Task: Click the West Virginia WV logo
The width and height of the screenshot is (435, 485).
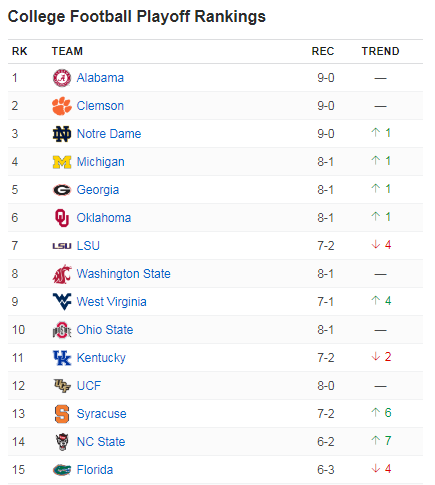Action: 62,302
